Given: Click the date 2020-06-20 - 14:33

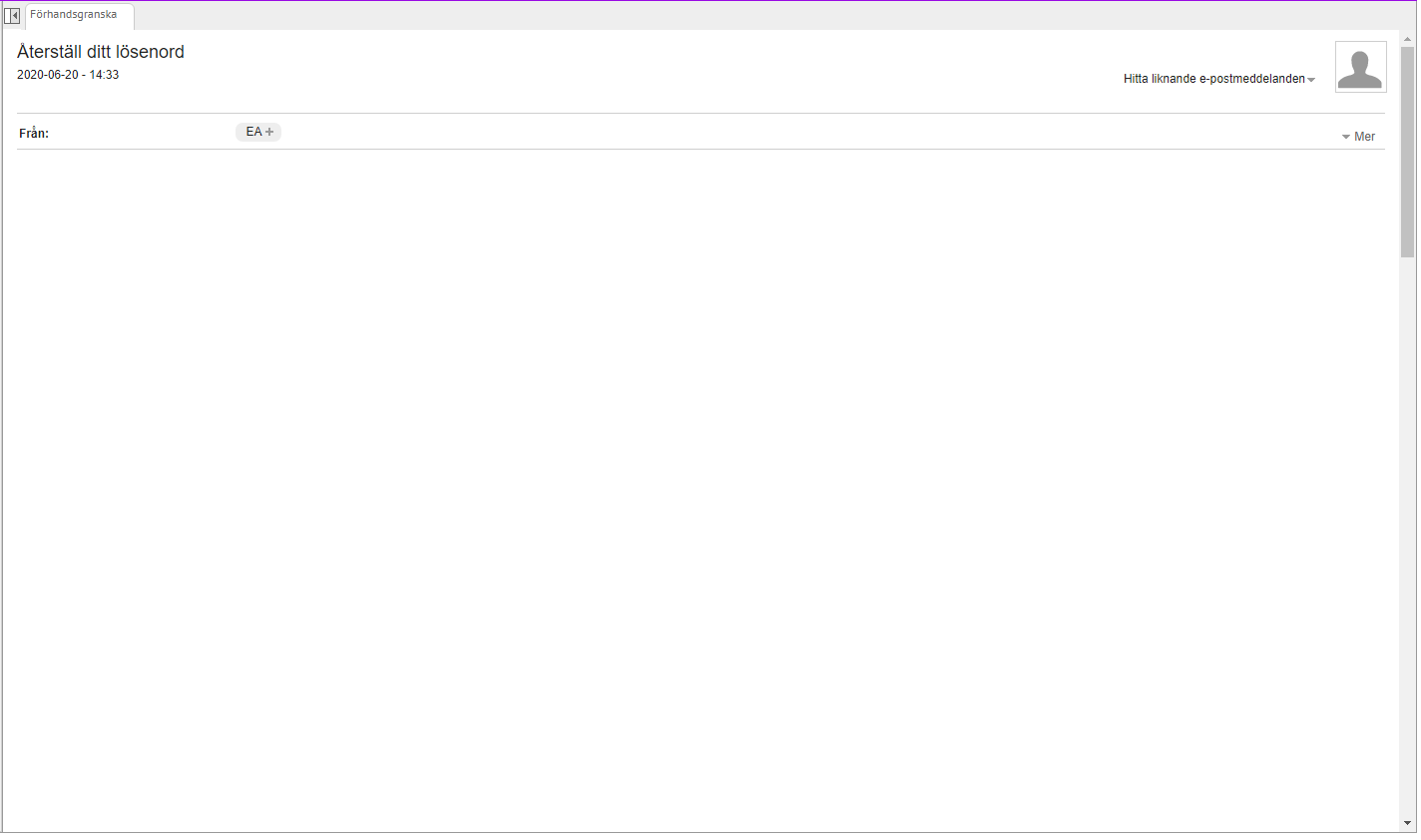Looking at the screenshot, I should click(x=68, y=74).
